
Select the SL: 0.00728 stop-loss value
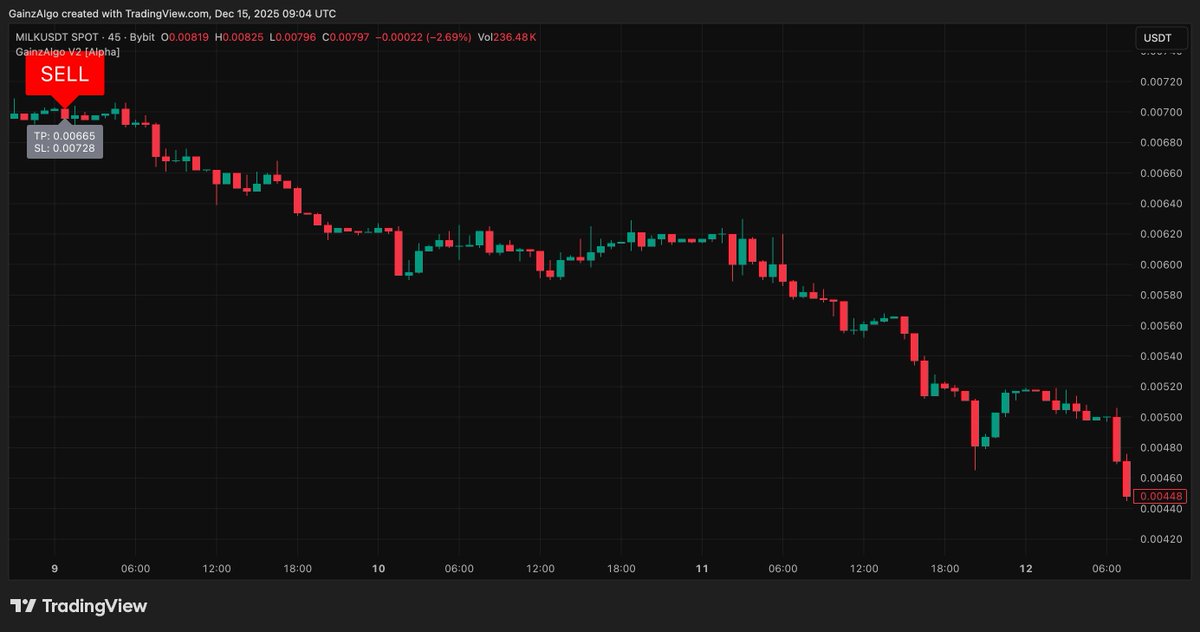pyautogui.click(x=64, y=147)
